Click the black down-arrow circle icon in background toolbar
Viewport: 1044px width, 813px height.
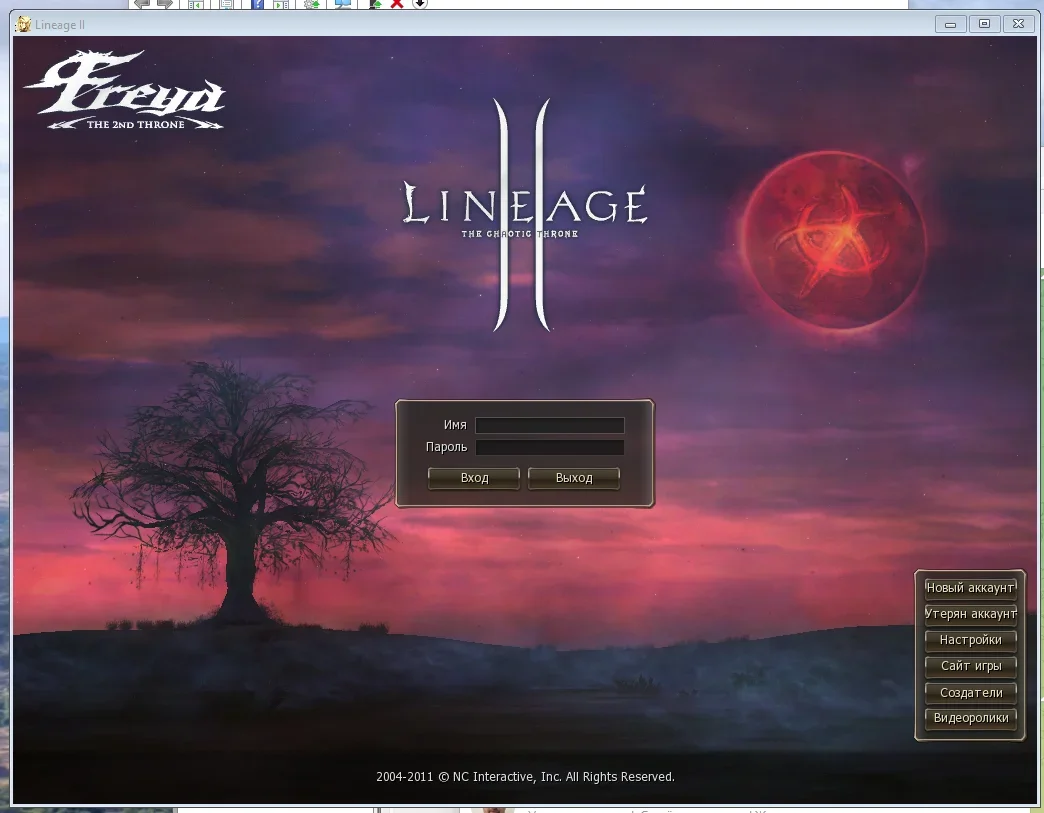tap(419, 3)
